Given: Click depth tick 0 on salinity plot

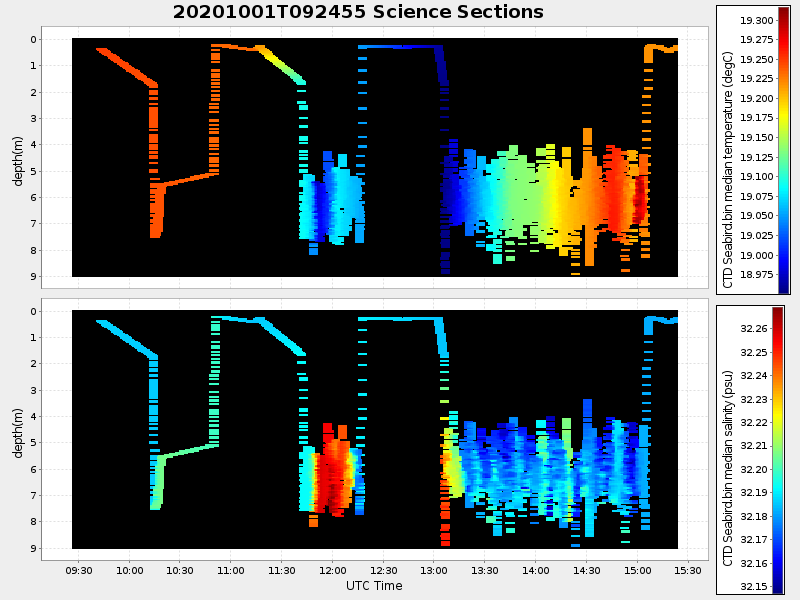Looking at the screenshot, I should click(34, 312).
